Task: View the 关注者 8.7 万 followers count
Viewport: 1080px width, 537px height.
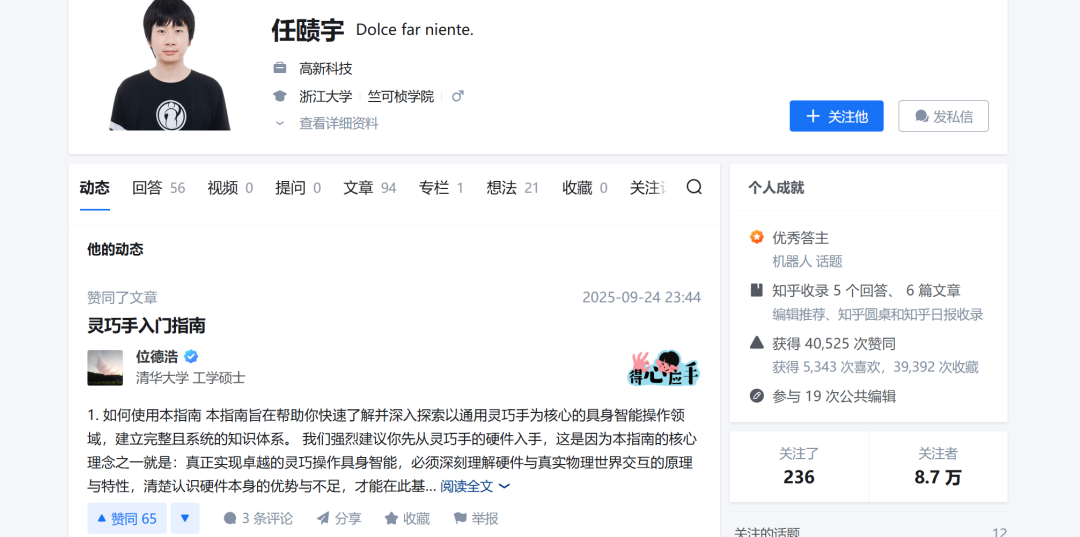Action: pos(938,466)
